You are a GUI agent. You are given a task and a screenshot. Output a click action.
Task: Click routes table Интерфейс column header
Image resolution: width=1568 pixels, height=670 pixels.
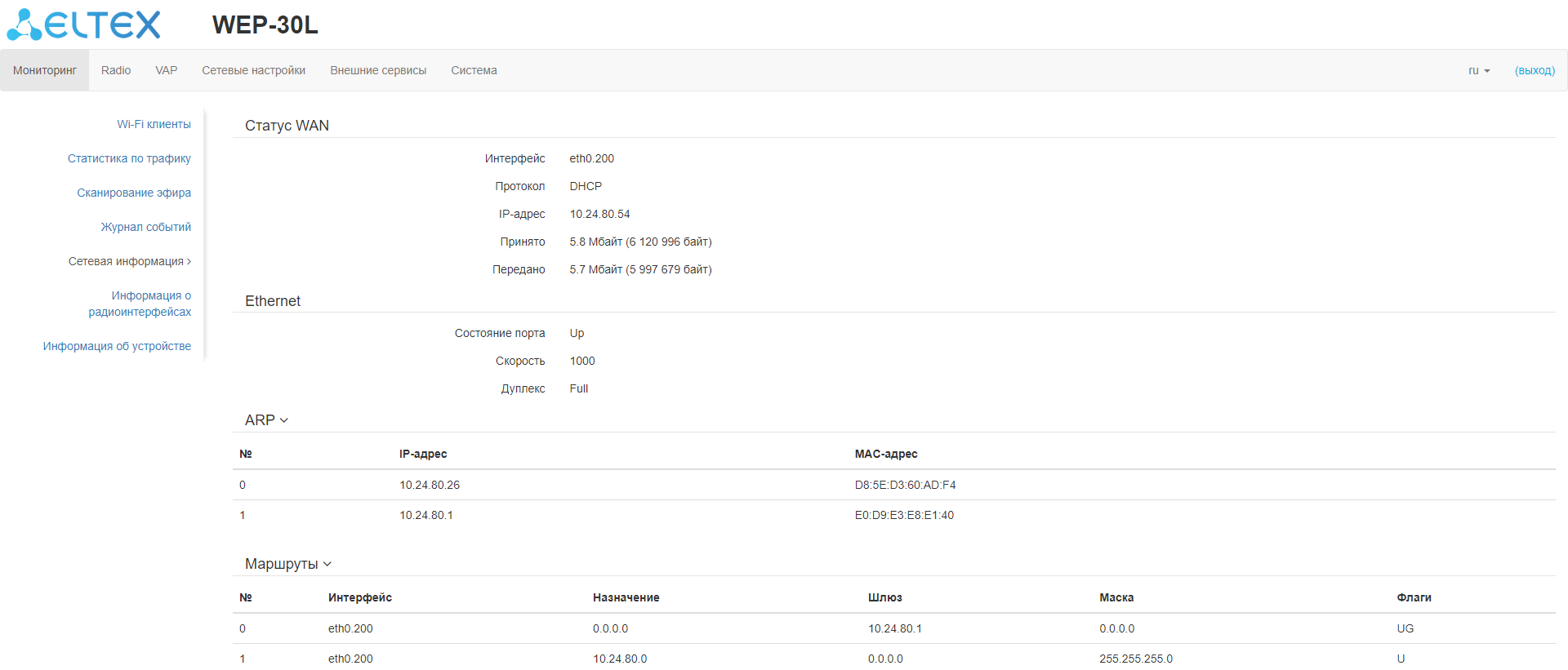tap(360, 597)
